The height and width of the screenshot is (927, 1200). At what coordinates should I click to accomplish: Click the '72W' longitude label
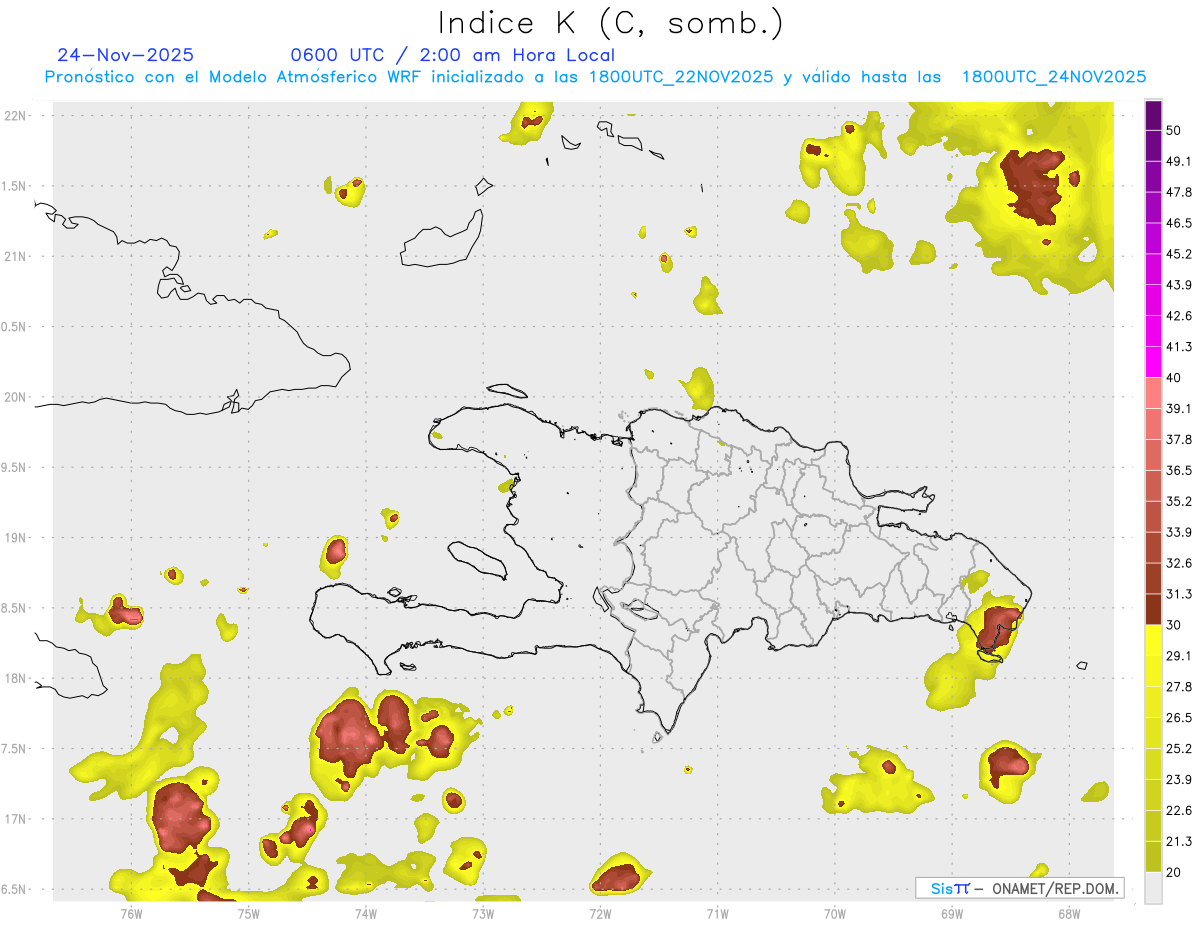pyautogui.click(x=600, y=913)
